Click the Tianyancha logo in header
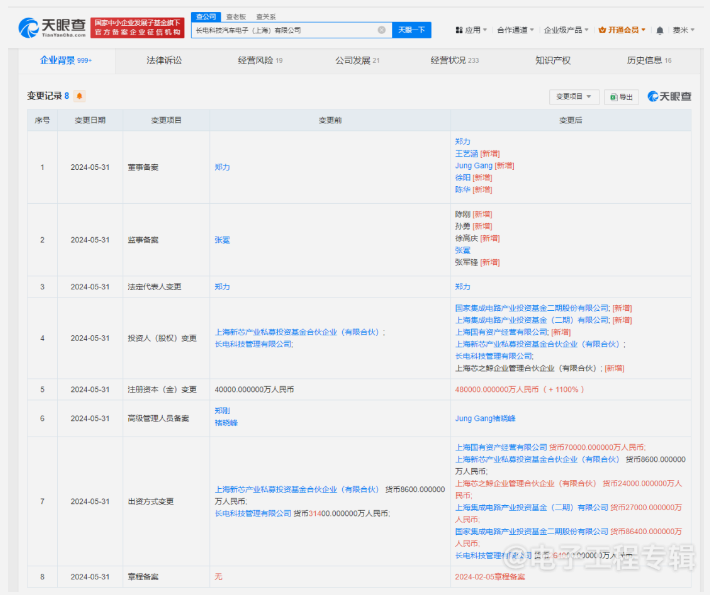 point(52,27)
